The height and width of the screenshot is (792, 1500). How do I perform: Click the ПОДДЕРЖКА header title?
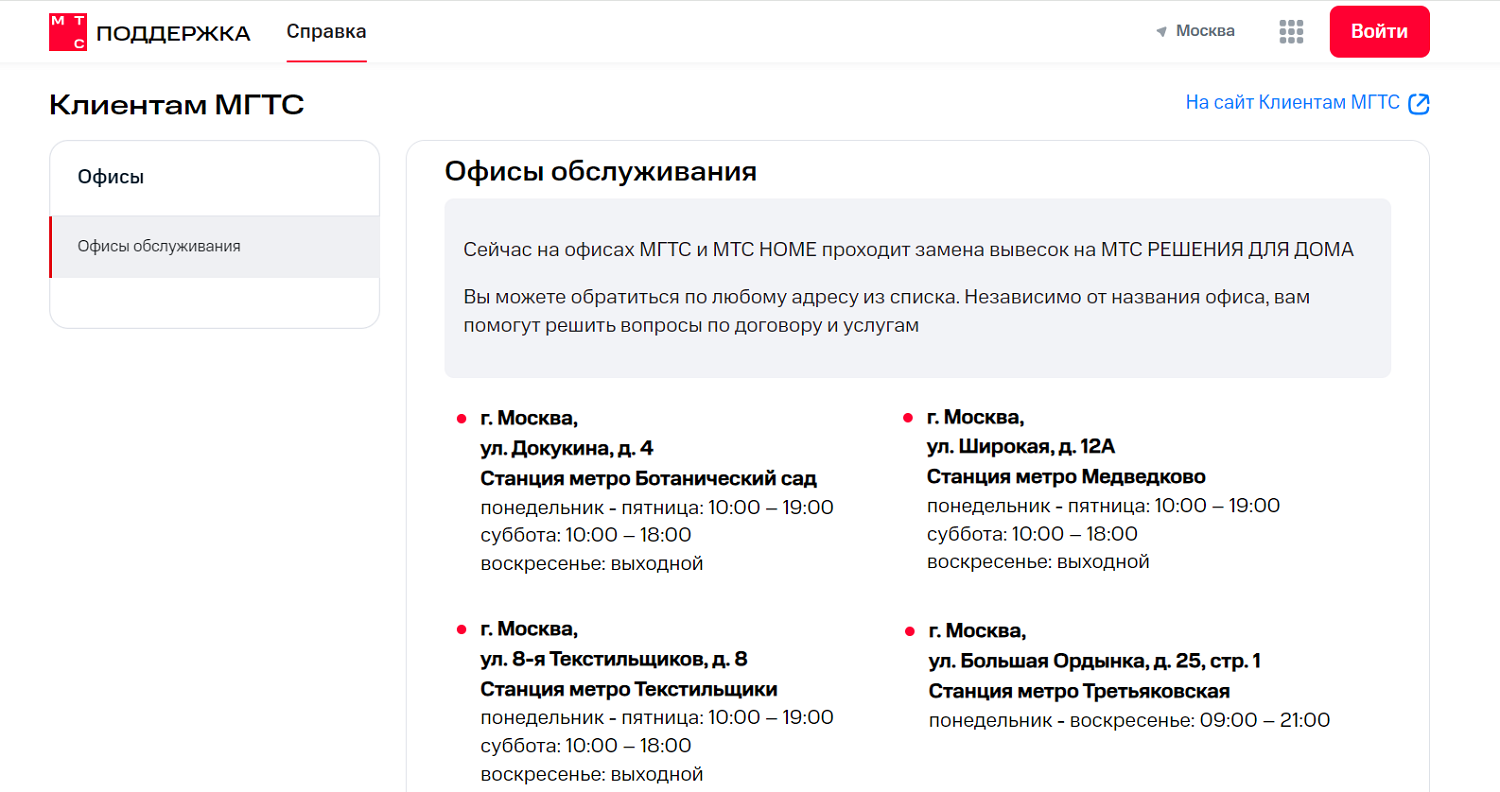[x=174, y=34]
